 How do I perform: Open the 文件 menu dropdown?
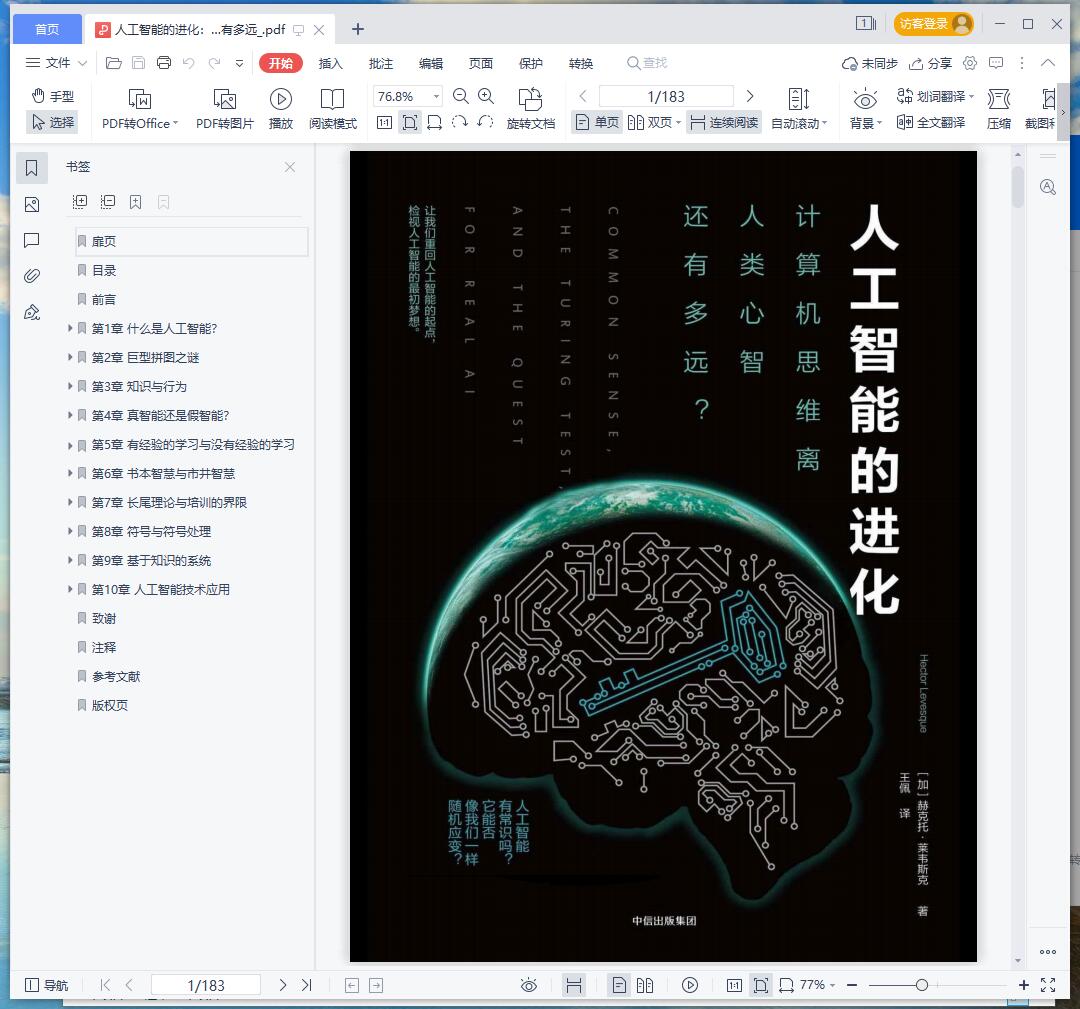click(x=56, y=63)
